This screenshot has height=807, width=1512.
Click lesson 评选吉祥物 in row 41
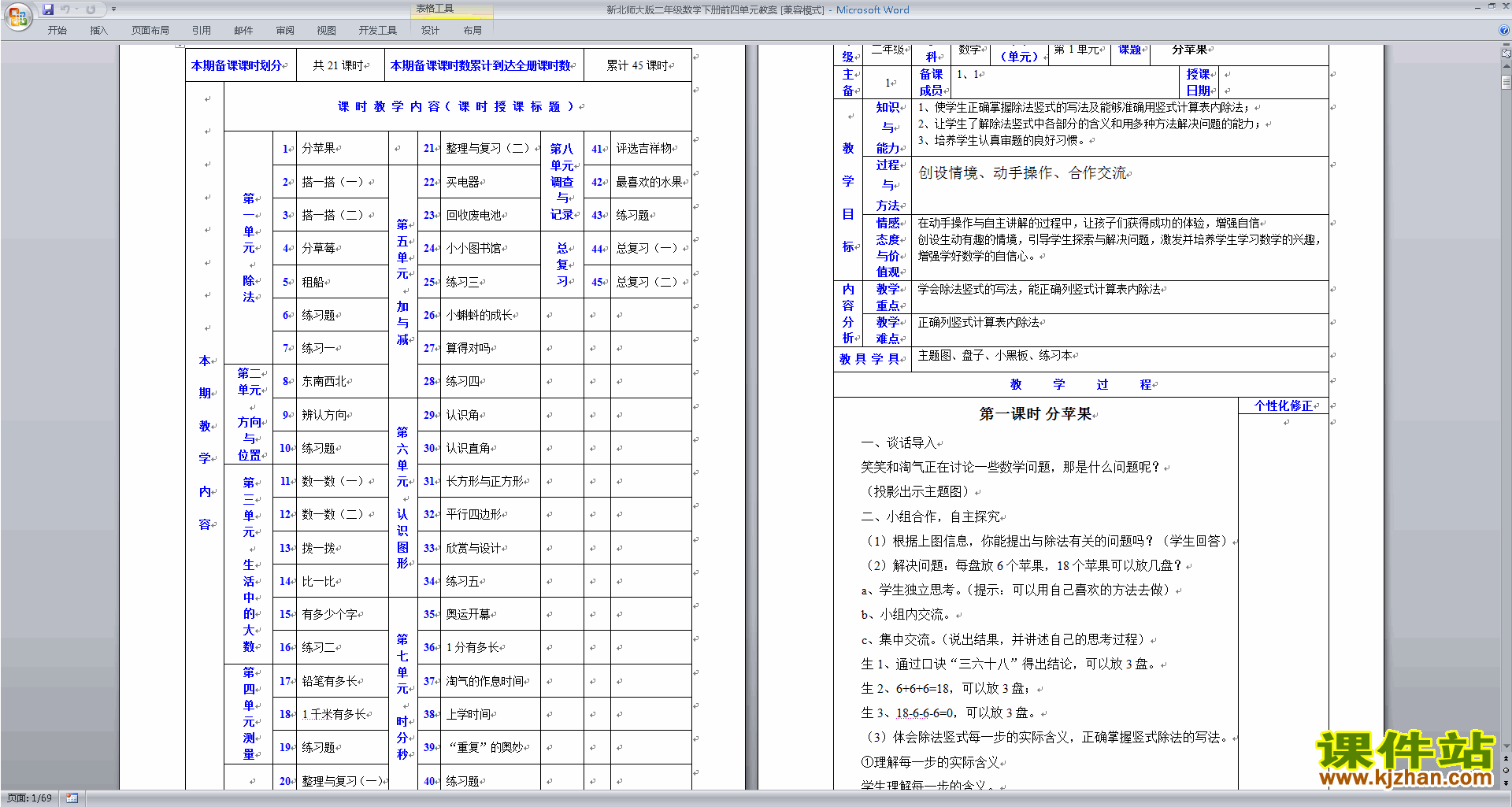644,148
